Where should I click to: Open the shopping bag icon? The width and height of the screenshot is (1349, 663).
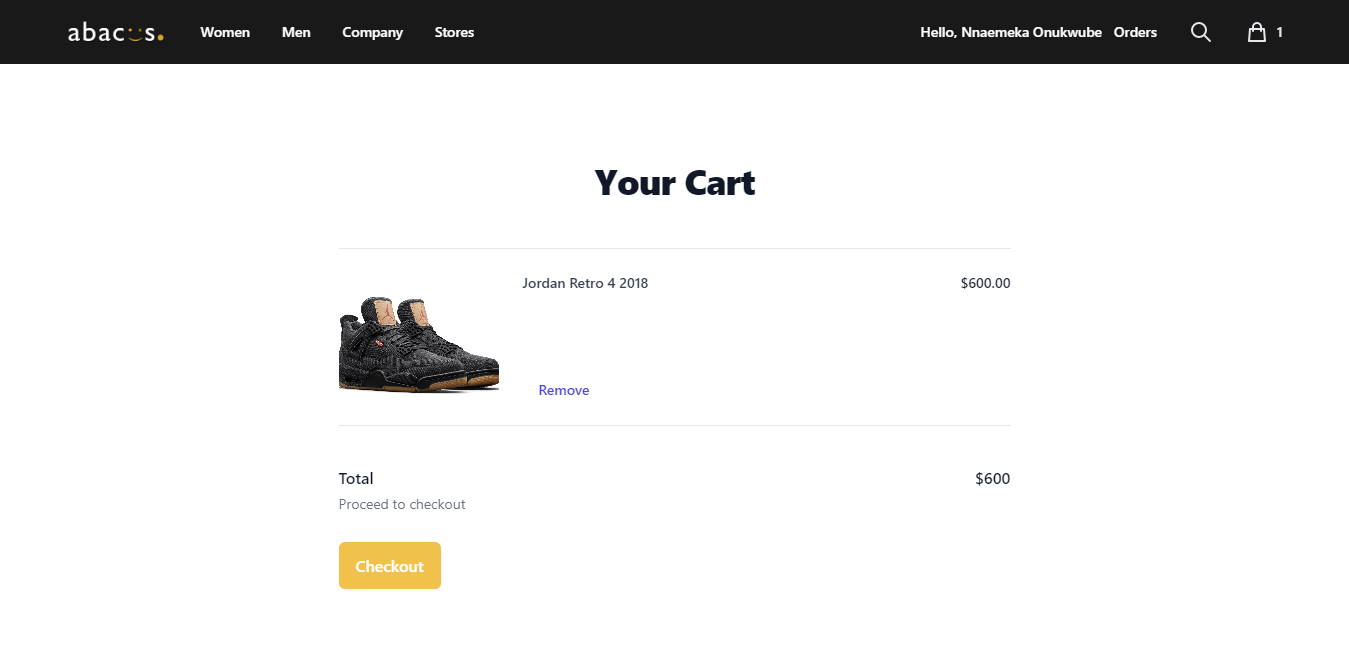[x=1257, y=32]
